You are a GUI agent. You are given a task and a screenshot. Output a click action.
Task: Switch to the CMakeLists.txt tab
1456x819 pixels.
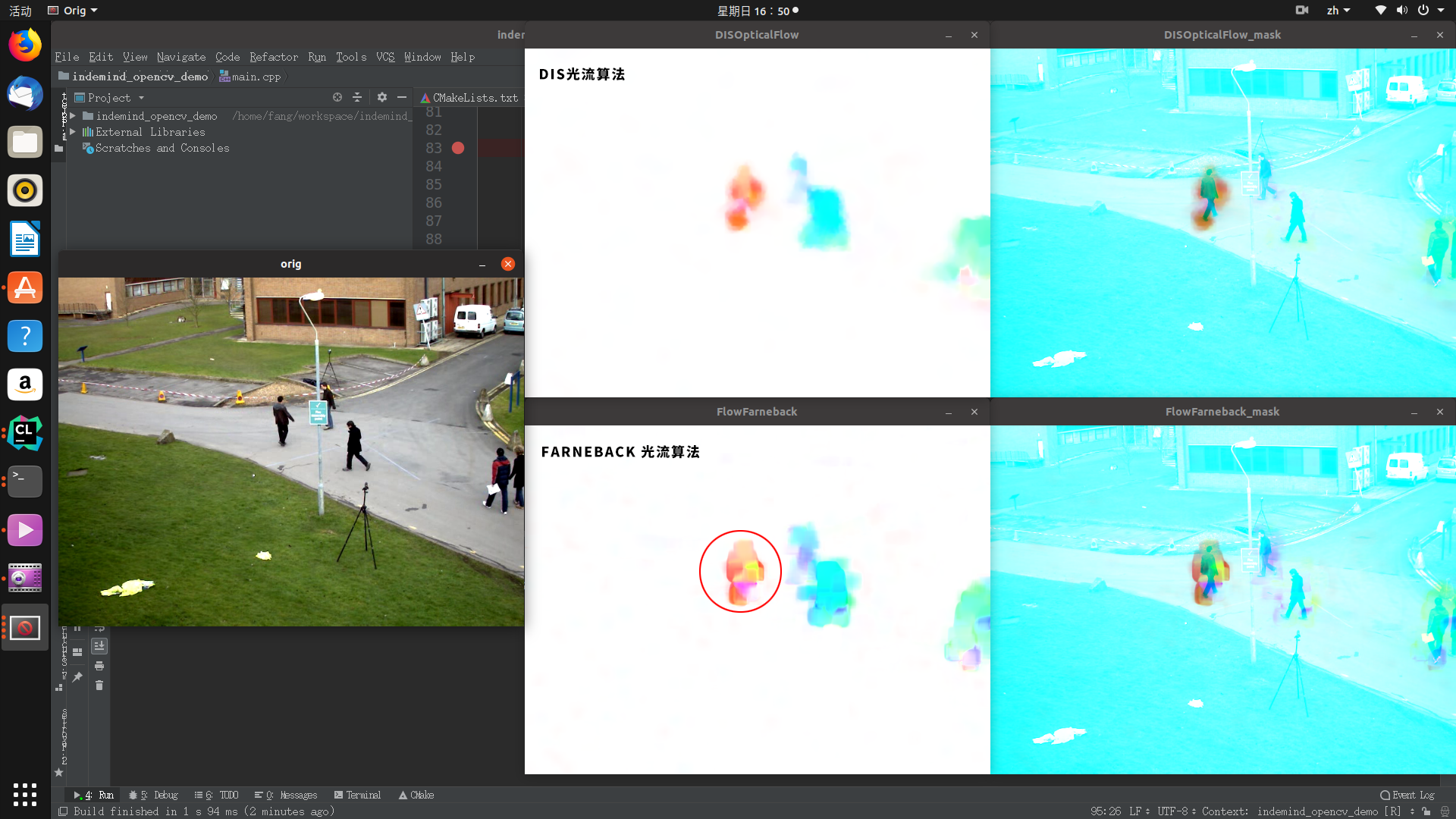(469, 97)
